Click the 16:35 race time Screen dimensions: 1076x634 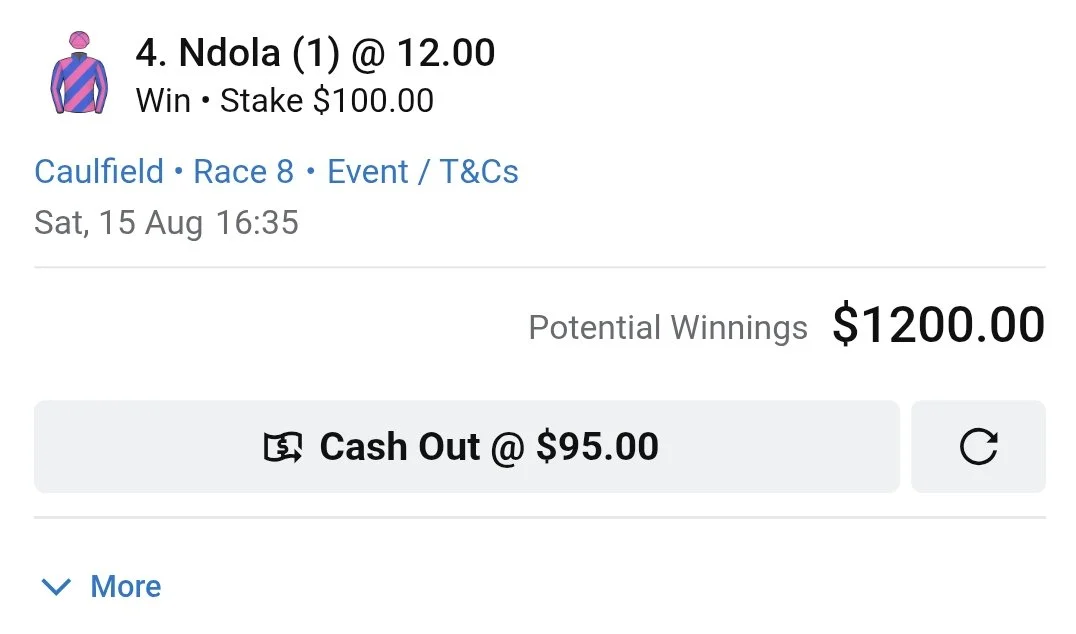(x=257, y=222)
